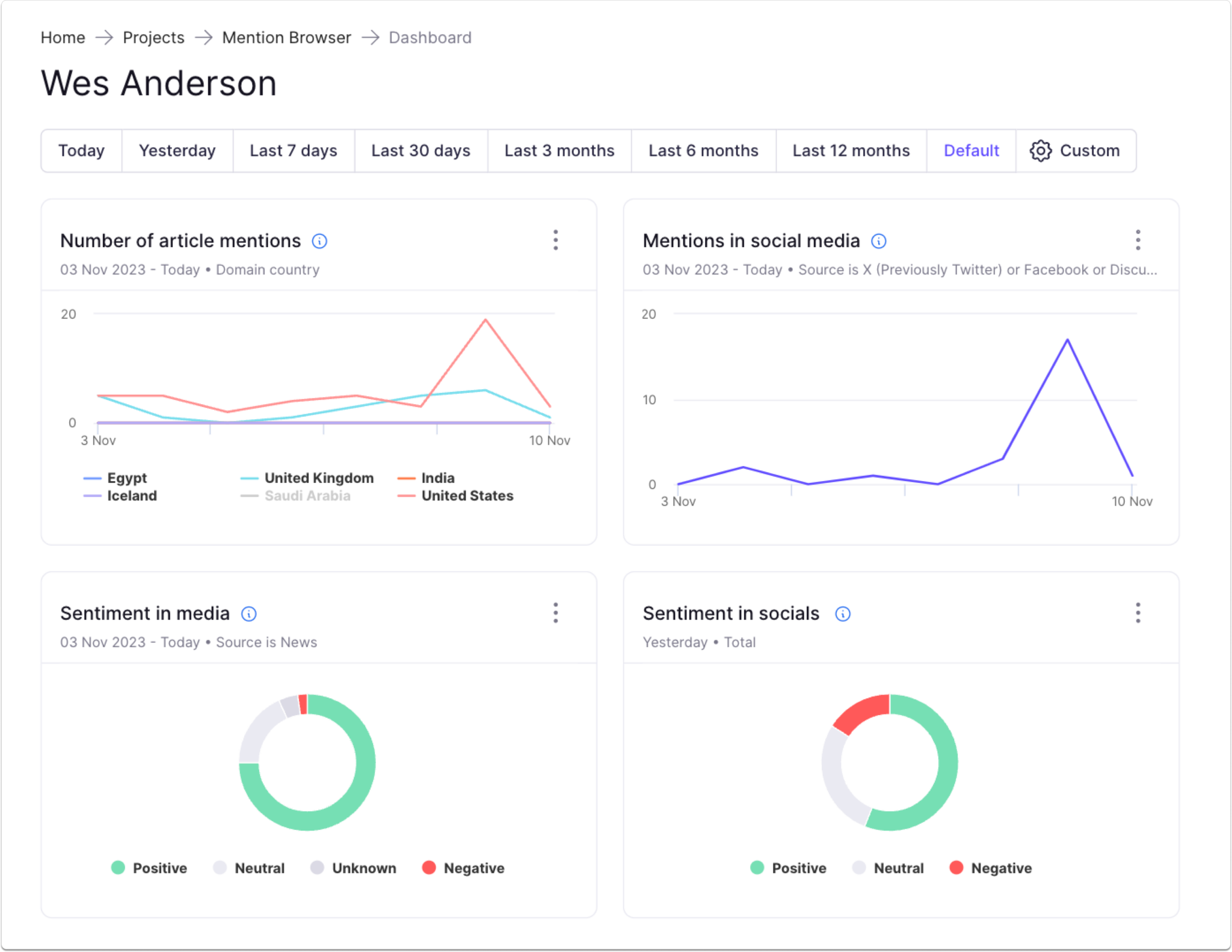Hide the United States line via its legend entry

tap(467, 496)
